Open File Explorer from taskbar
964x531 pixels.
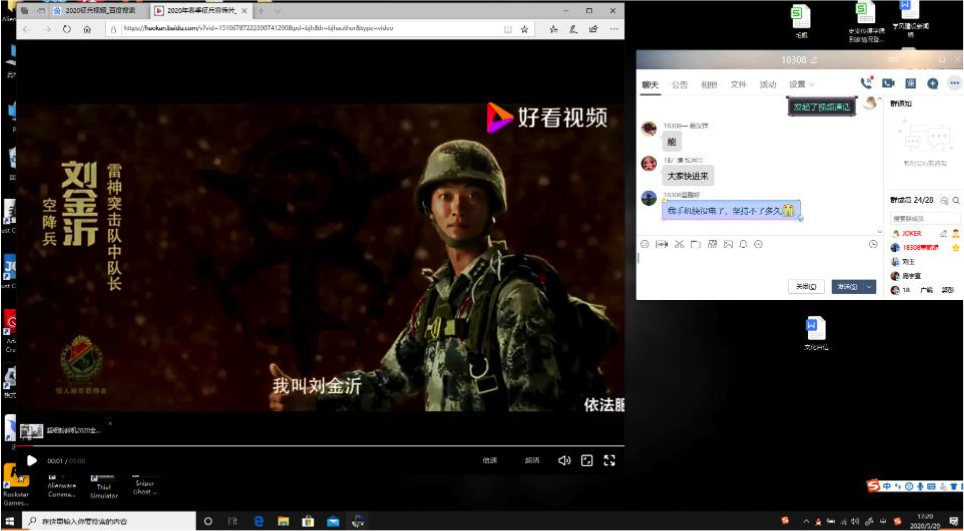(x=283, y=521)
